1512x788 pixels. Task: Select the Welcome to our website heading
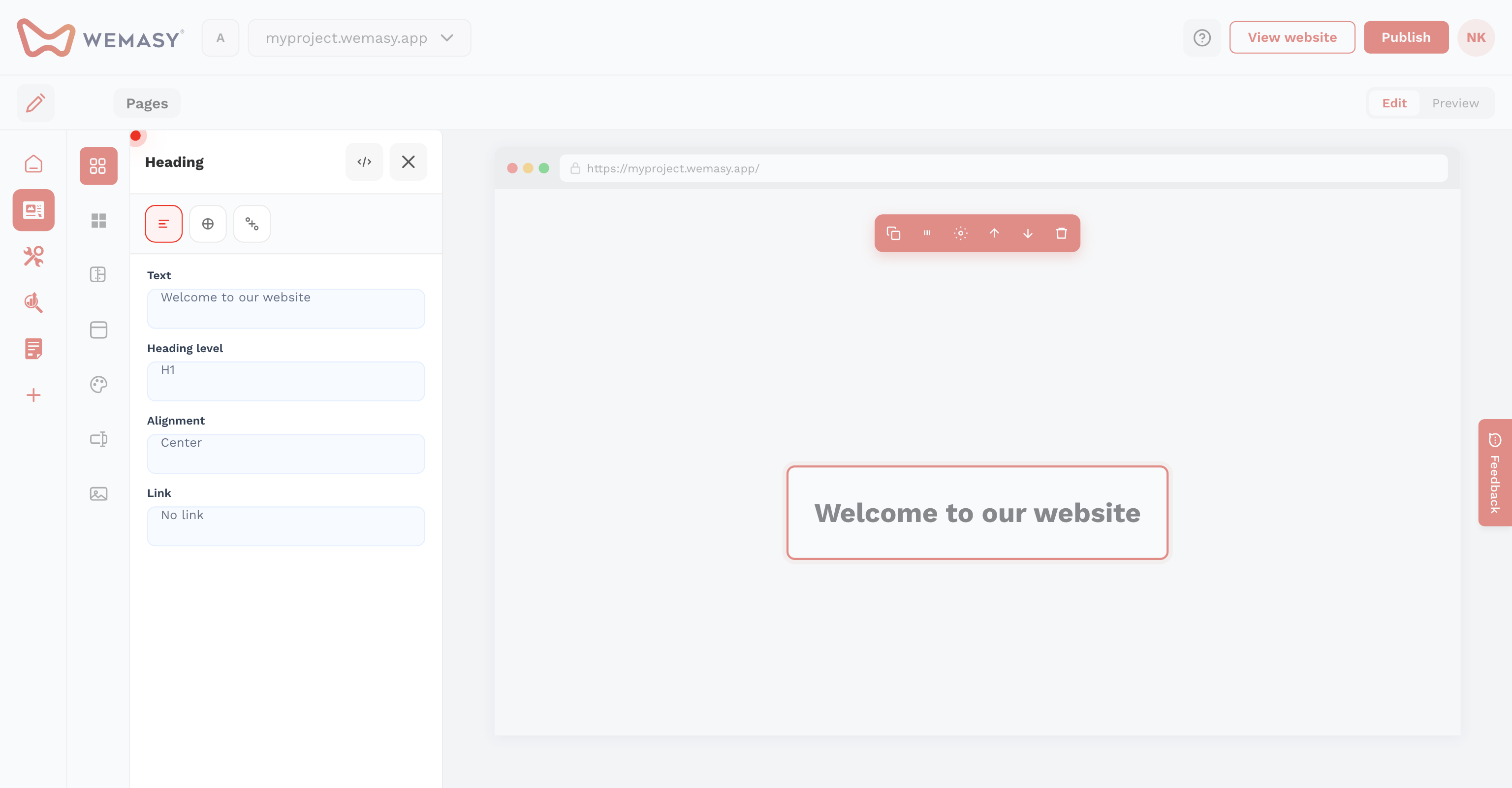977,513
